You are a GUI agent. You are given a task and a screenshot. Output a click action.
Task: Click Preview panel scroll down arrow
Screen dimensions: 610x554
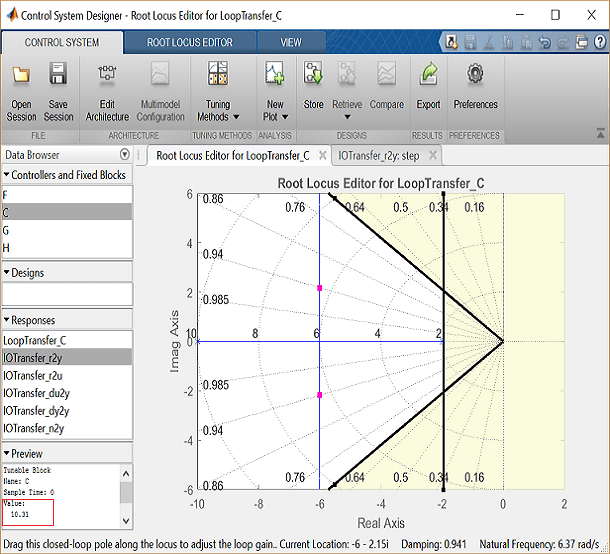tap(126, 521)
